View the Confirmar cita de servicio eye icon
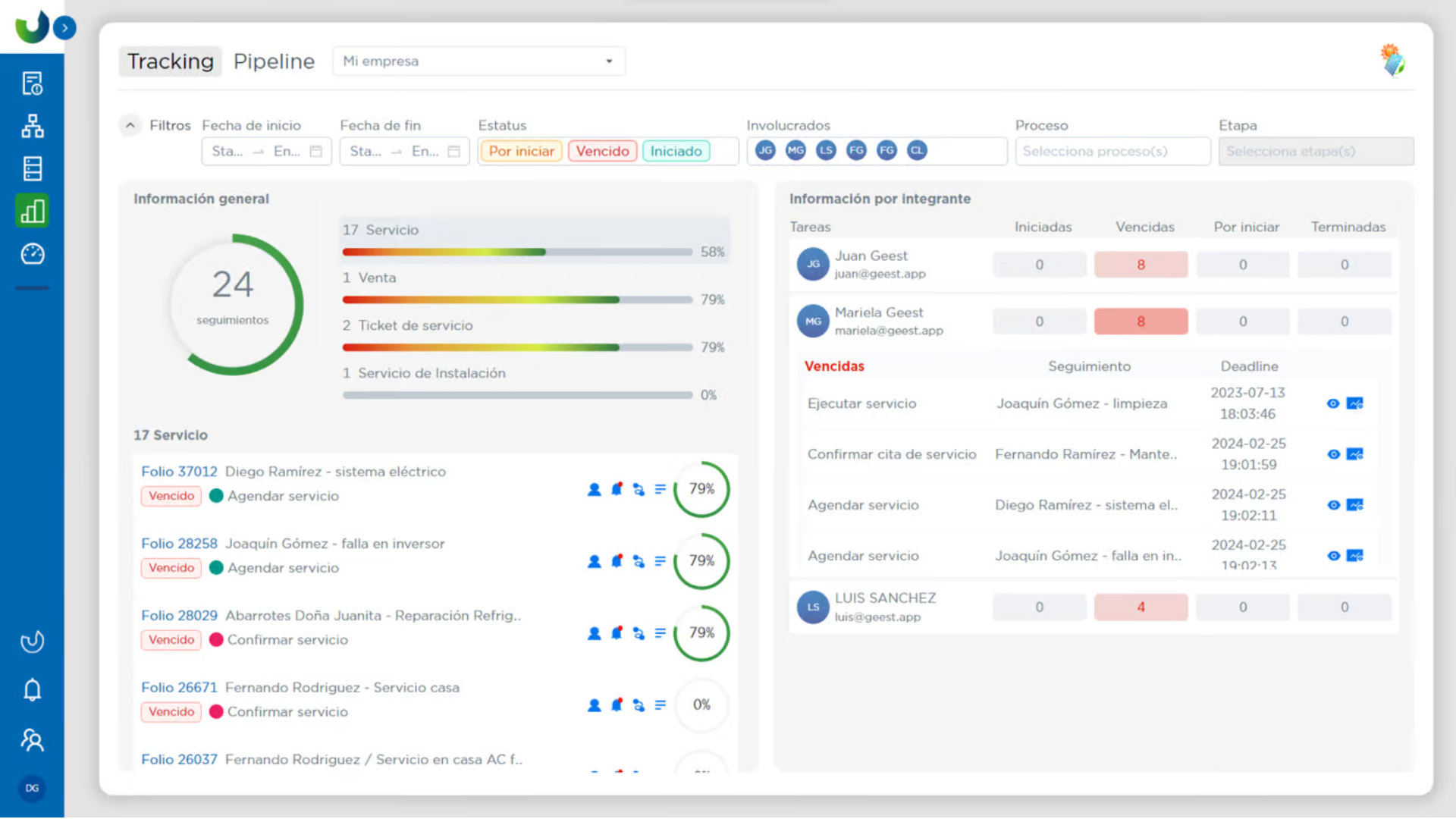The width and height of the screenshot is (1456, 819). coord(1333,454)
